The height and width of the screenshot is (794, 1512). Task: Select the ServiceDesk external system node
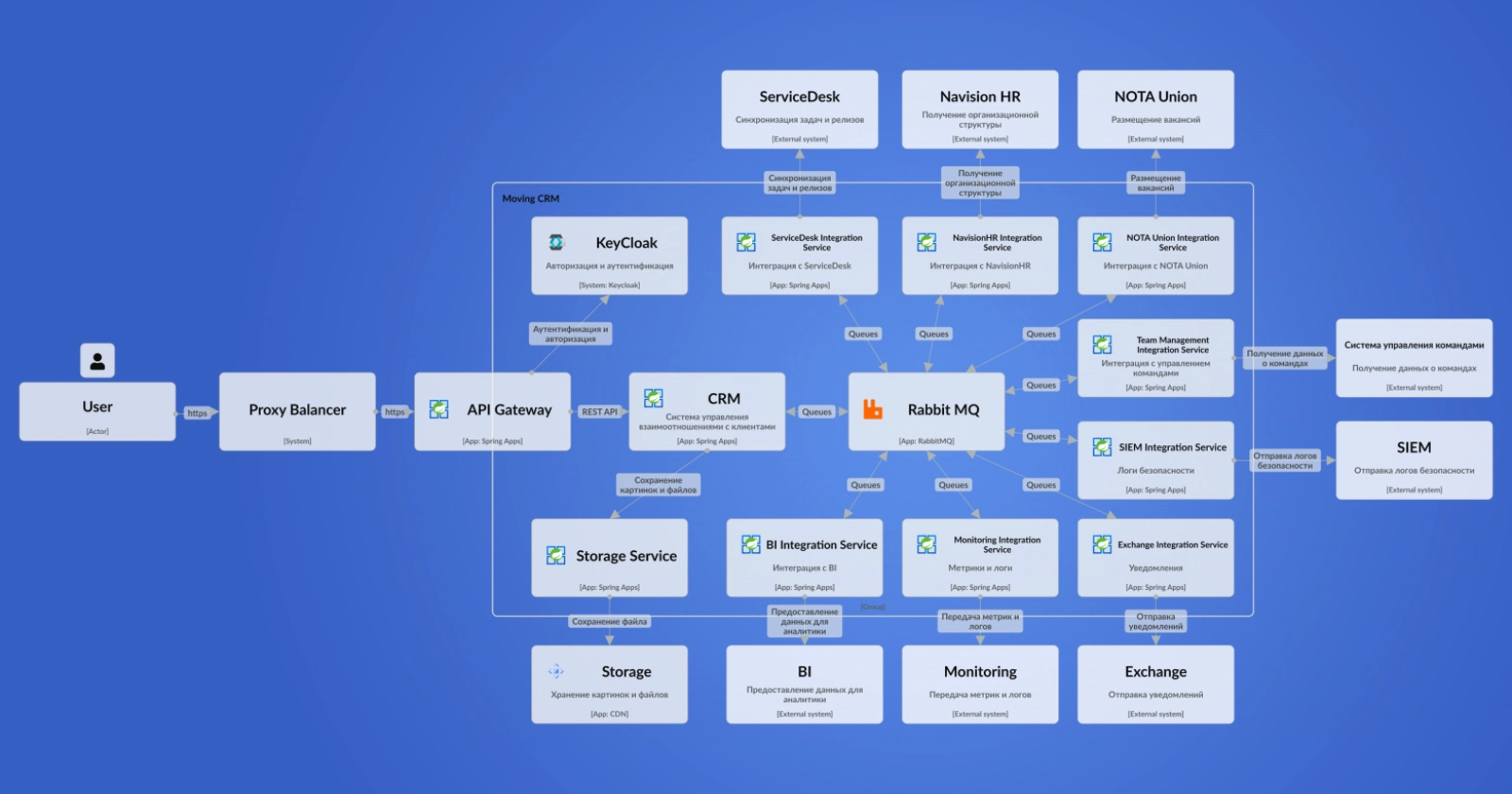click(799, 109)
